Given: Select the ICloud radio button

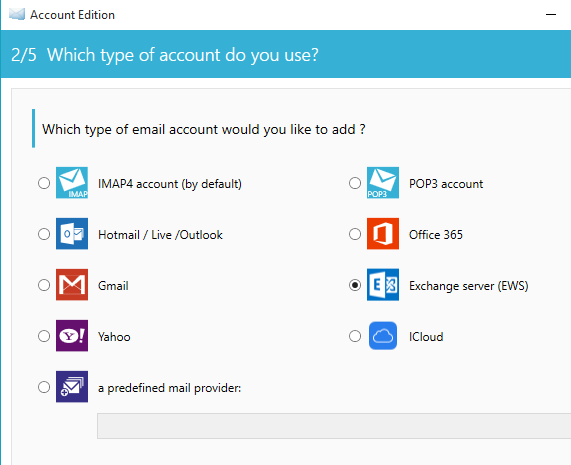Looking at the screenshot, I should point(355,336).
